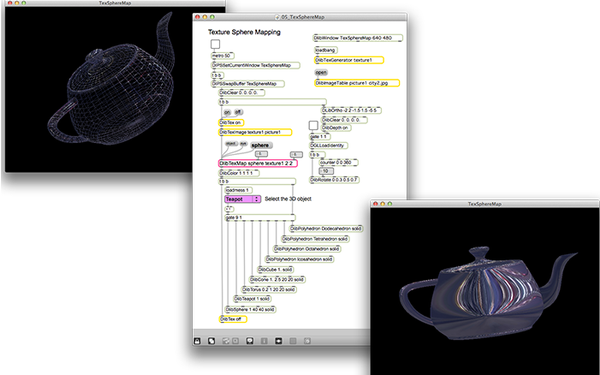Select the DGLLoadIdentity object
The width and height of the screenshot is (600, 375).
point(329,145)
